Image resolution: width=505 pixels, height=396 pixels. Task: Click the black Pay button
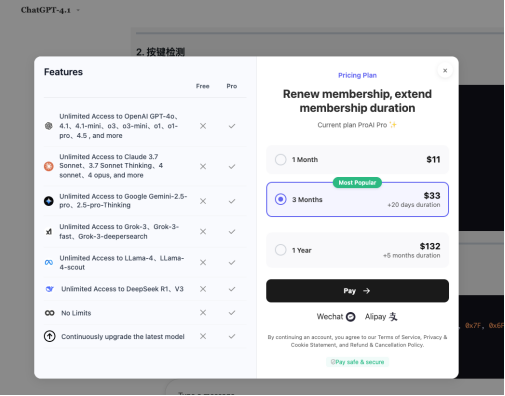(x=357, y=291)
